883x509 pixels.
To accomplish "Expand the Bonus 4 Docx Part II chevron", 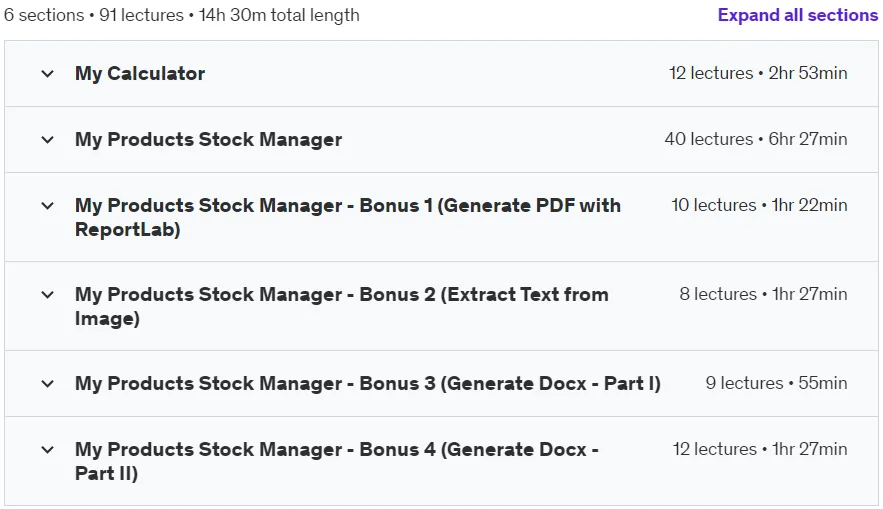I will (x=48, y=450).
